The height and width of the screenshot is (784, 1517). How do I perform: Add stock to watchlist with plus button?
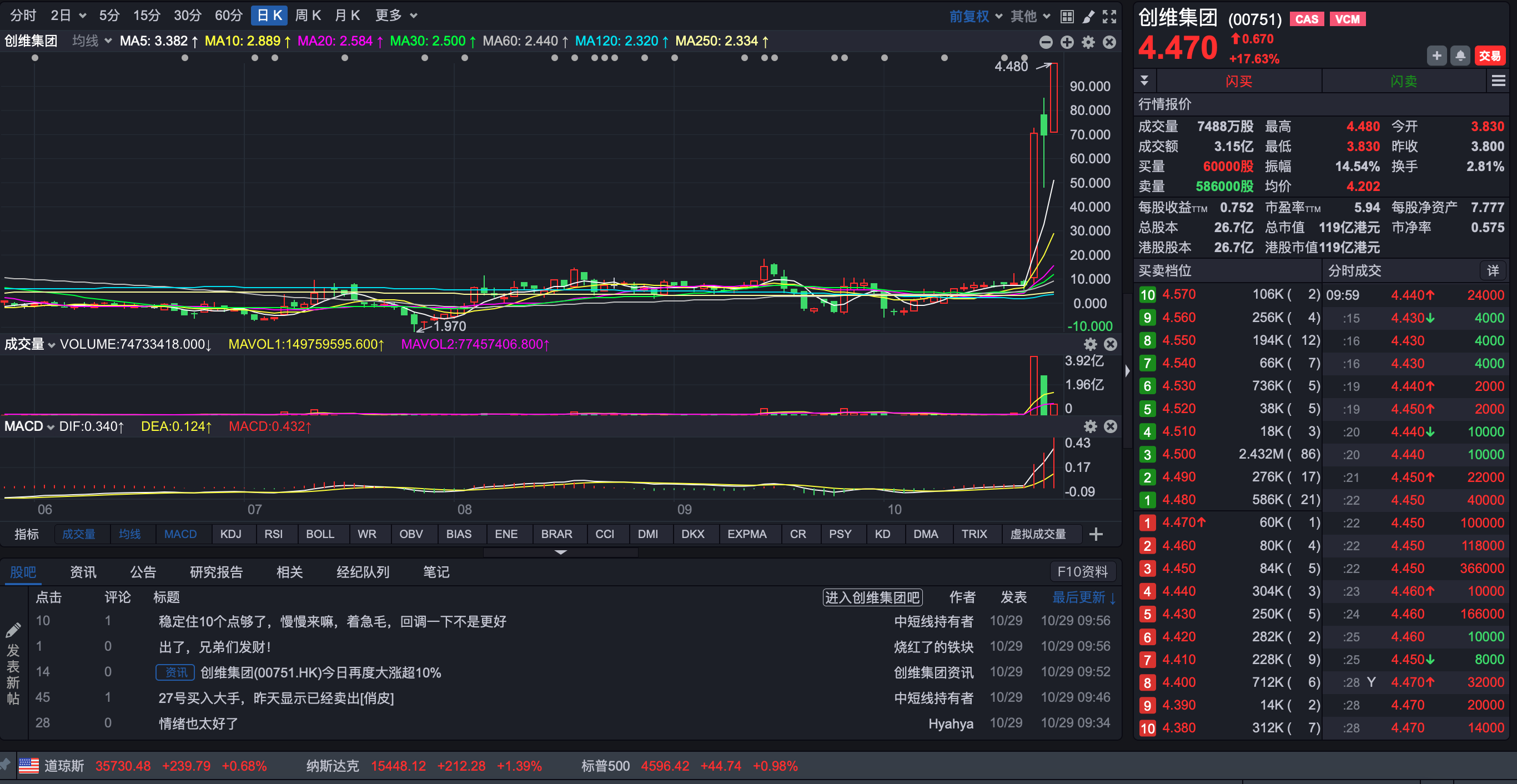click(x=1437, y=56)
